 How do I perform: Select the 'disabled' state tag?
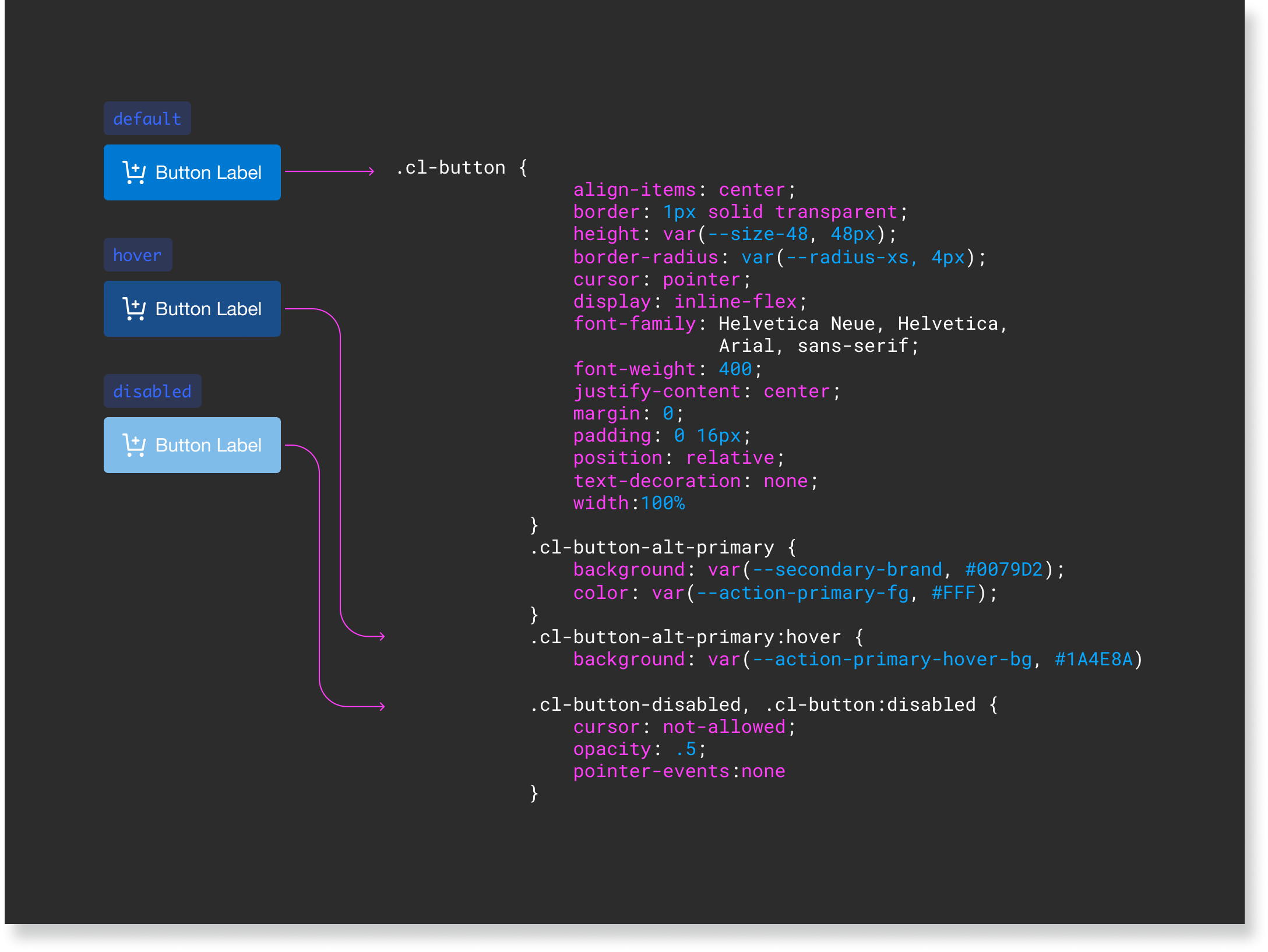click(x=152, y=392)
